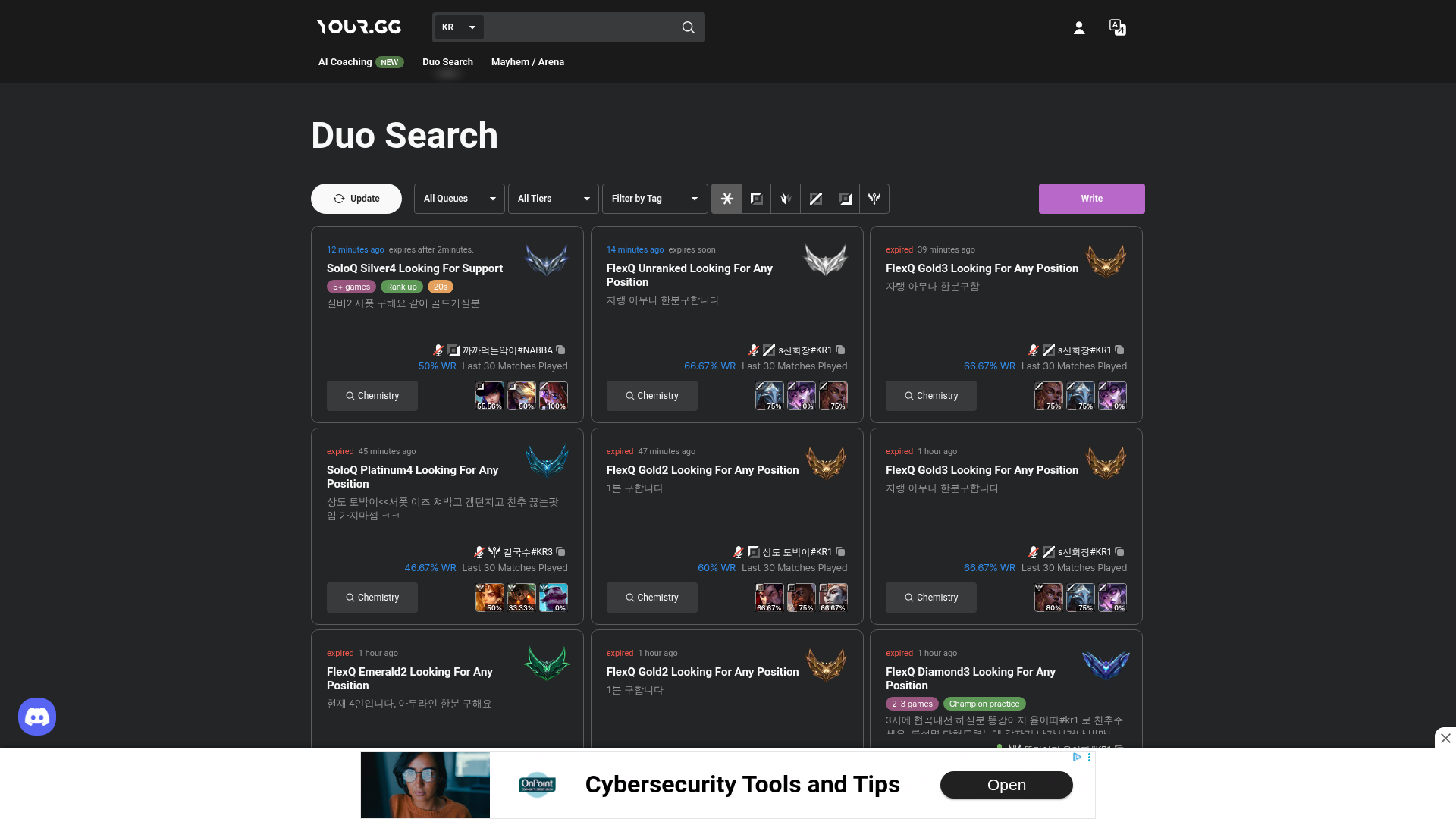
Task: Copy summoner name 까까먹는악어#NABBA
Action: click(x=560, y=350)
